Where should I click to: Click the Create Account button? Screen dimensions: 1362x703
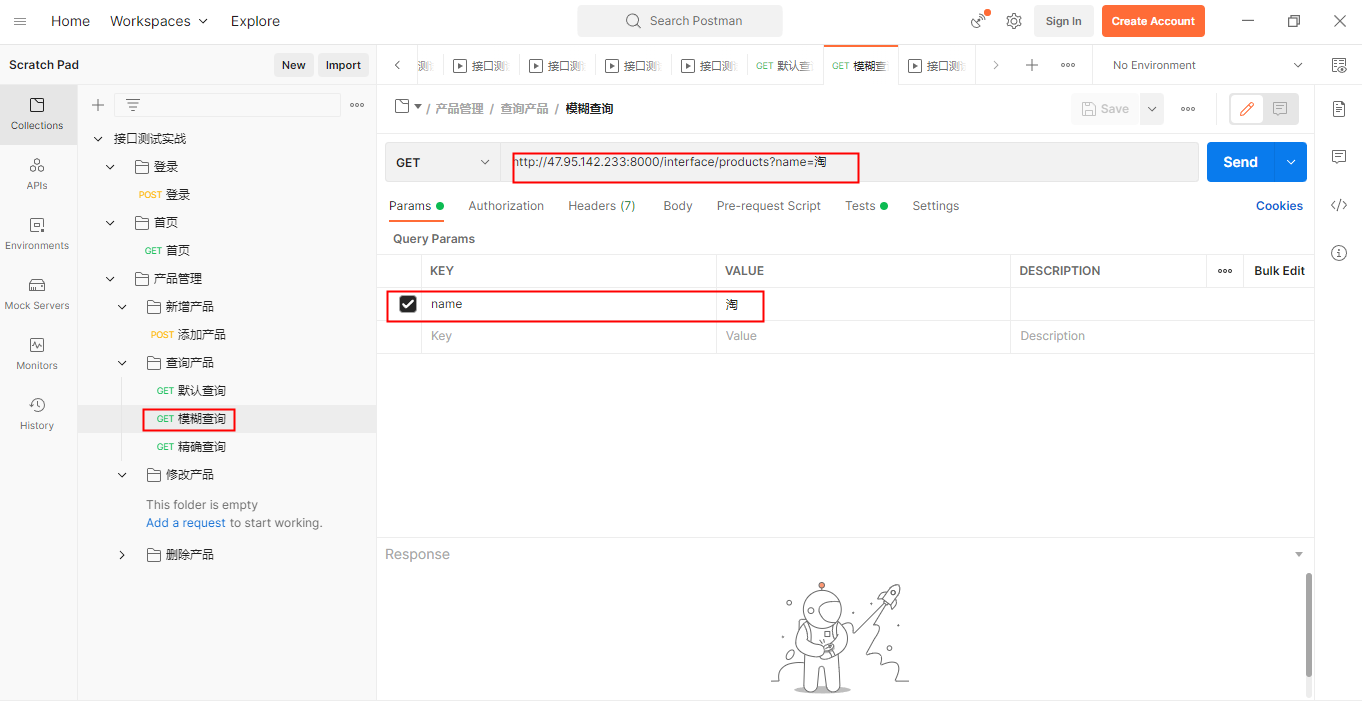point(1153,21)
